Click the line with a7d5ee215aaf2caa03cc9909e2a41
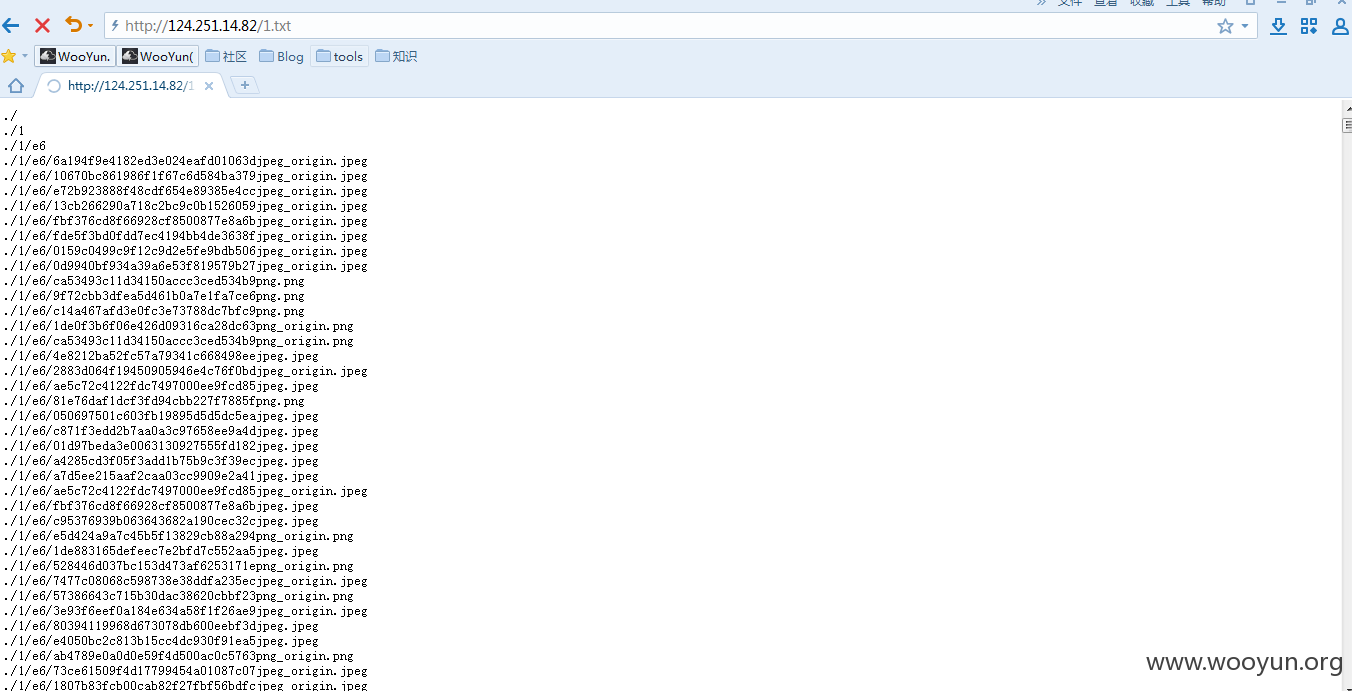Screen dimensions: 1352x691 point(161,476)
